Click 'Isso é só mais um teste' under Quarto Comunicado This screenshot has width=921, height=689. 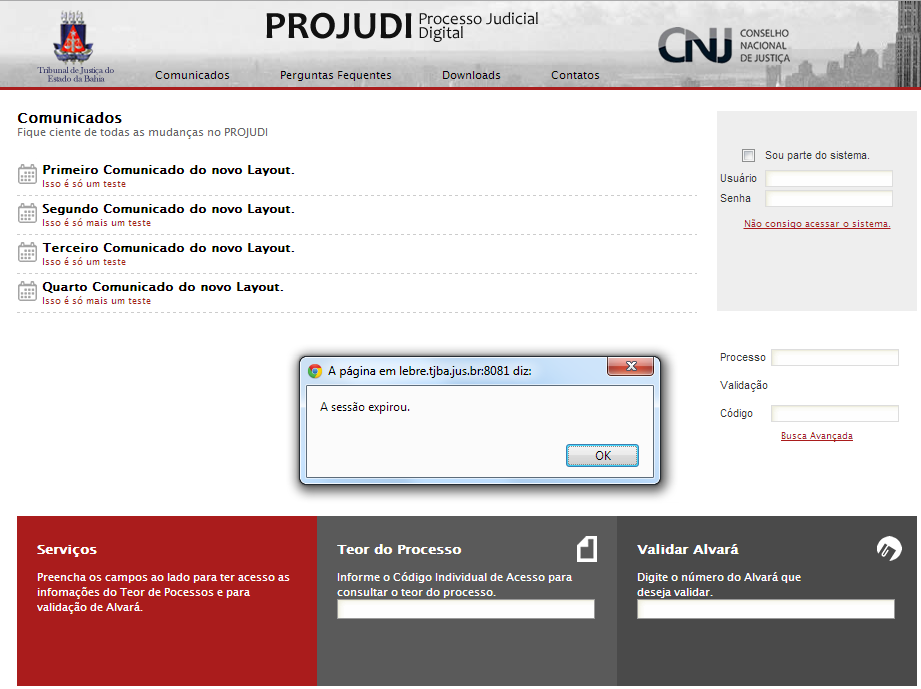pyautogui.click(x=96, y=301)
